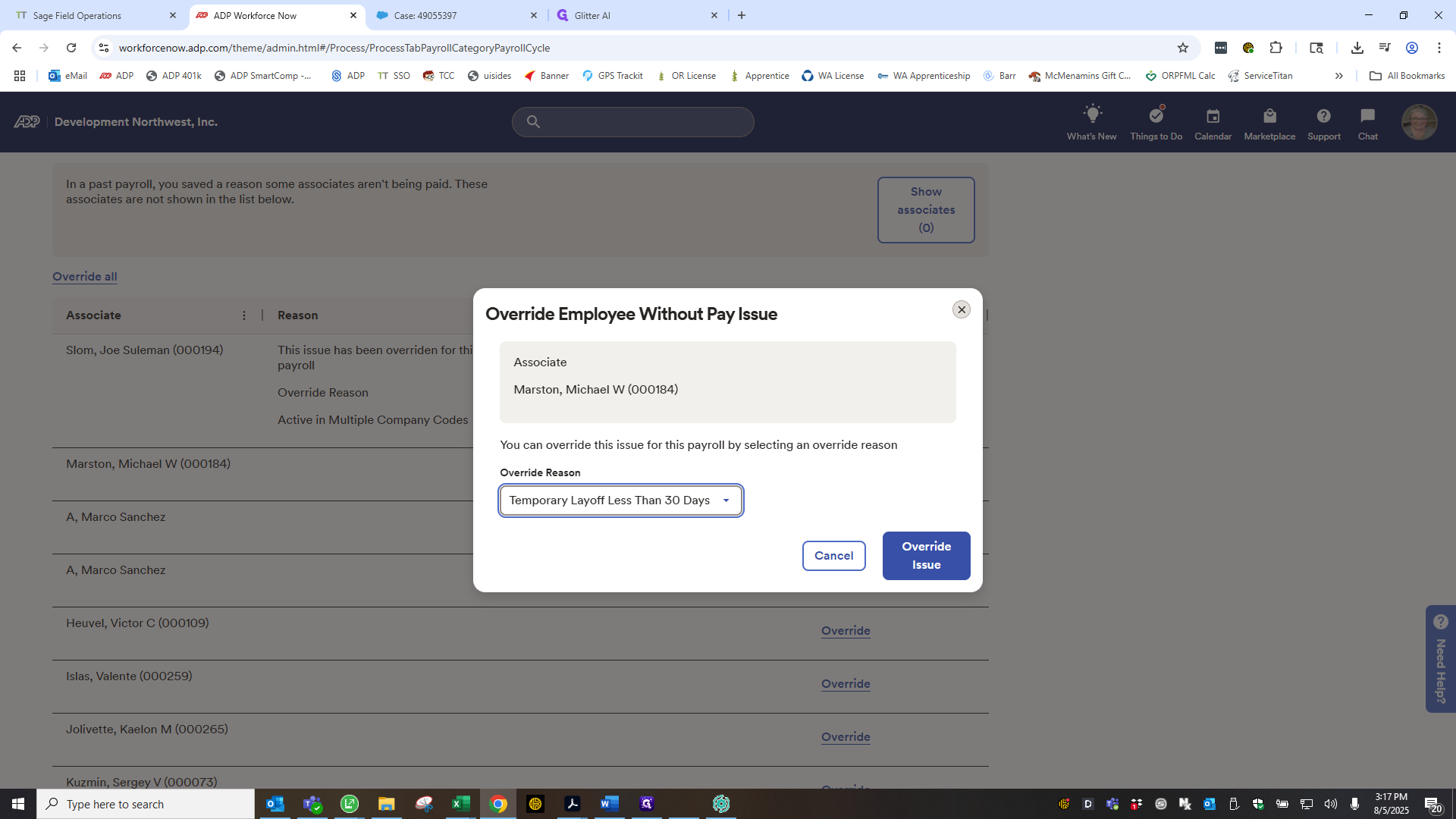
Task: Open What's New lightbulb icon
Action: tap(1091, 122)
